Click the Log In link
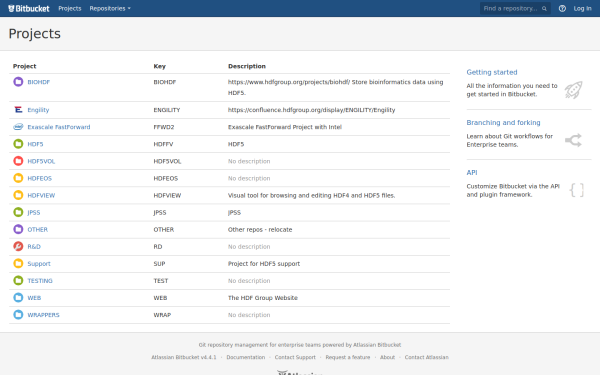Screen dimensions: 600x375 pos(582,8)
